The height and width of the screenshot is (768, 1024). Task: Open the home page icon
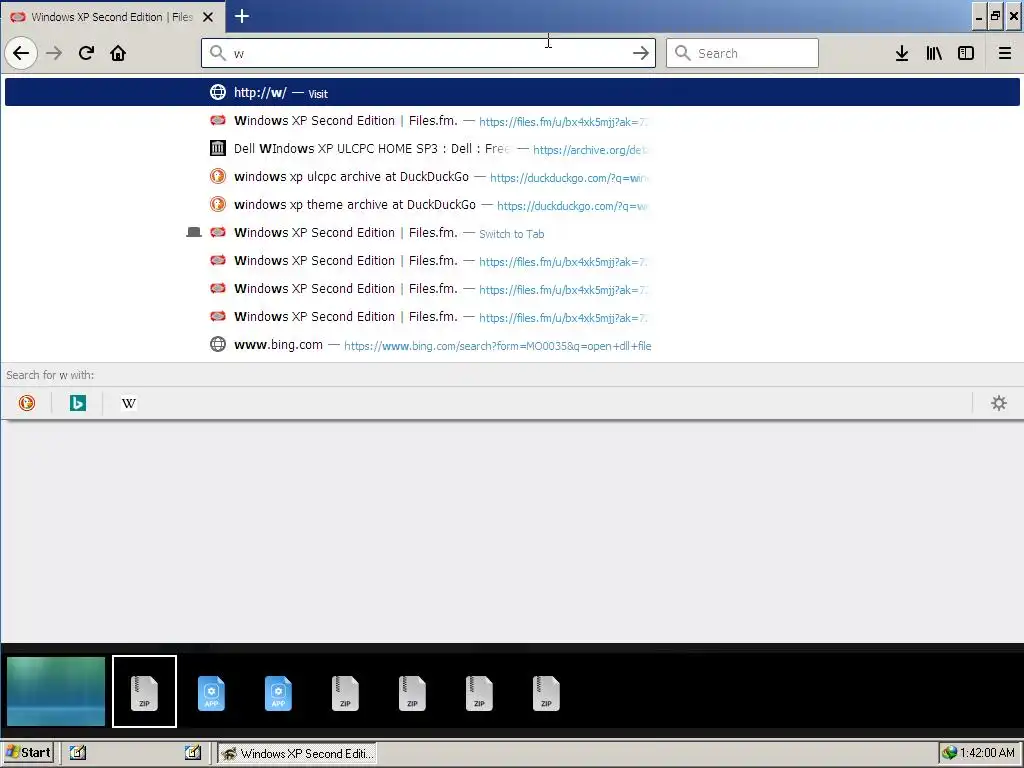118,53
